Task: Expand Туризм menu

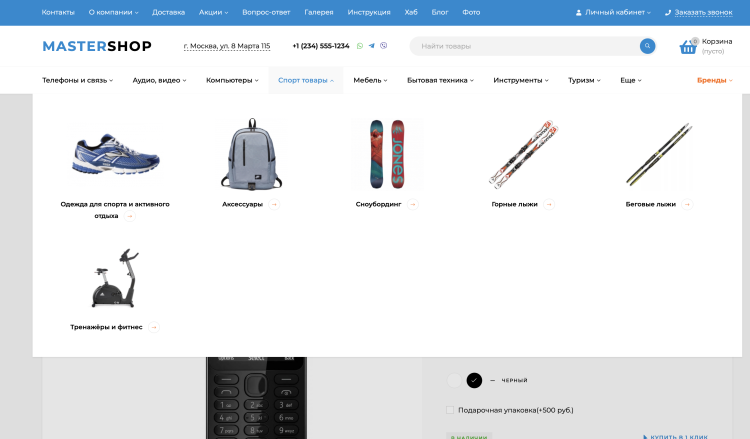Action: click(x=584, y=80)
